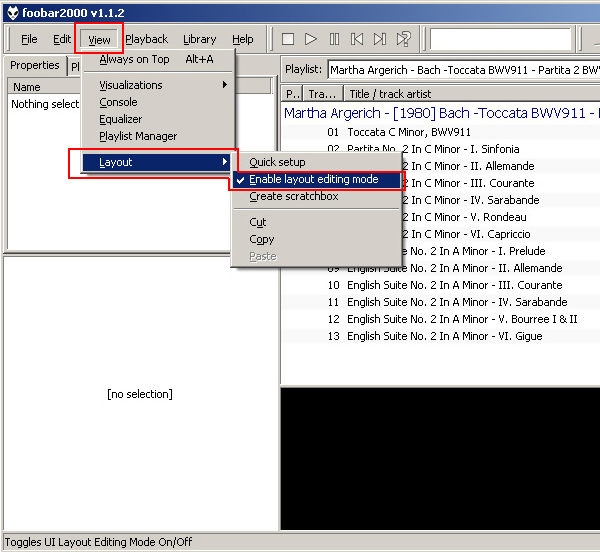
Task: Click the Previous track button
Action: pyautogui.click(x=357, y=39)
